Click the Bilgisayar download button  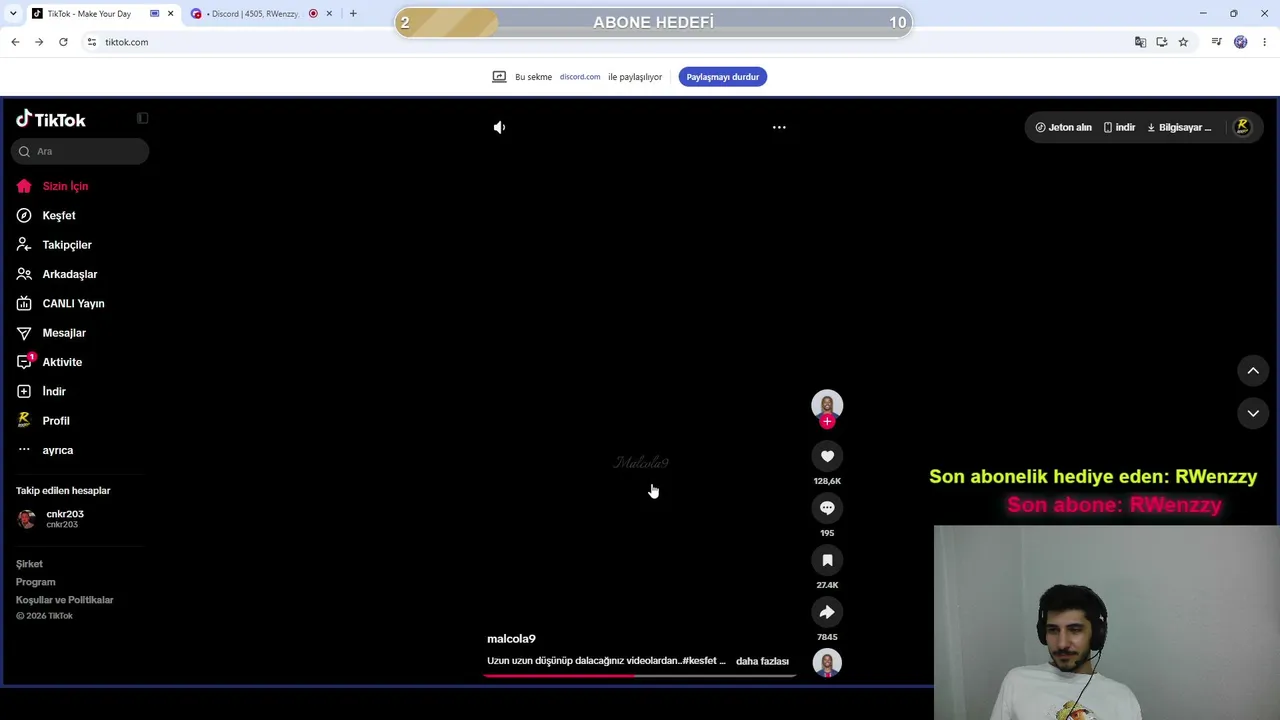[x=1179, y=127]
